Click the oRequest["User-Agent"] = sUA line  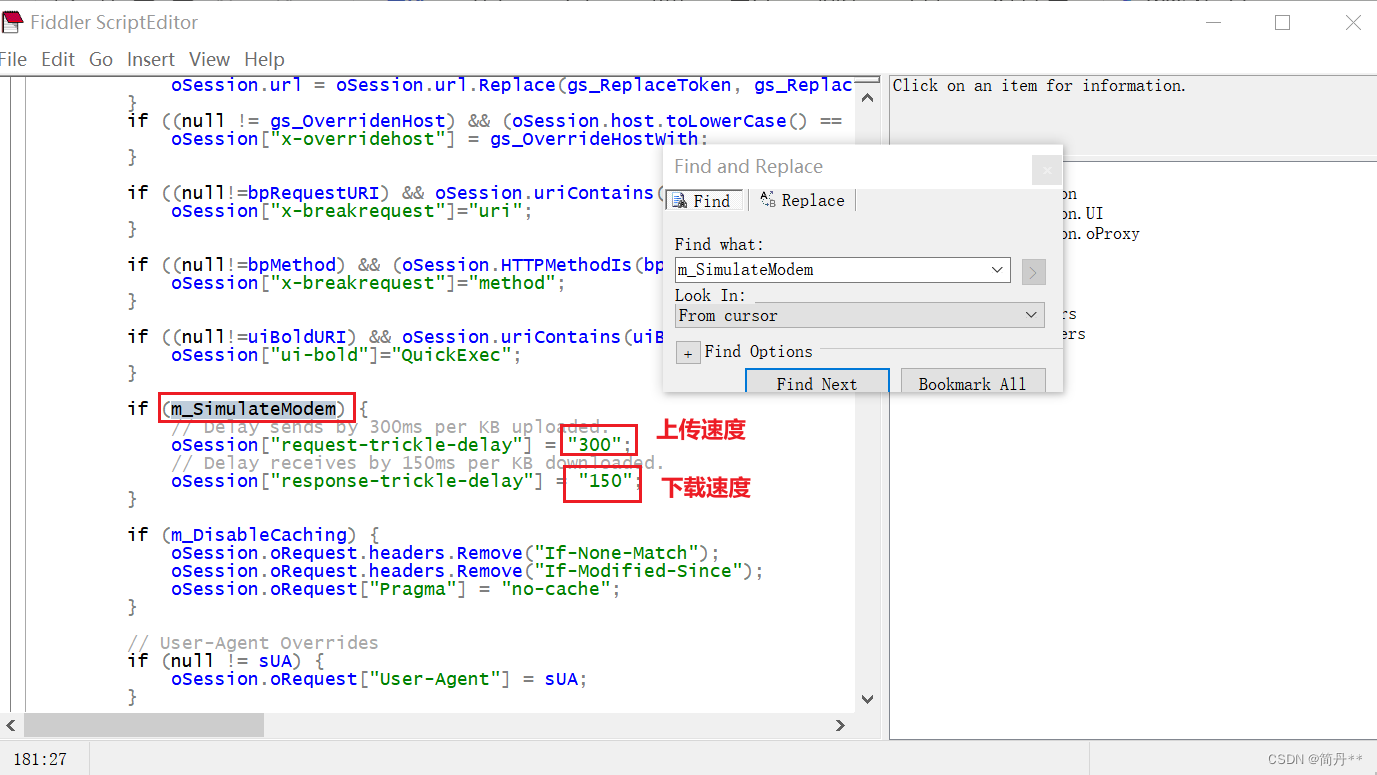(379, 679)
